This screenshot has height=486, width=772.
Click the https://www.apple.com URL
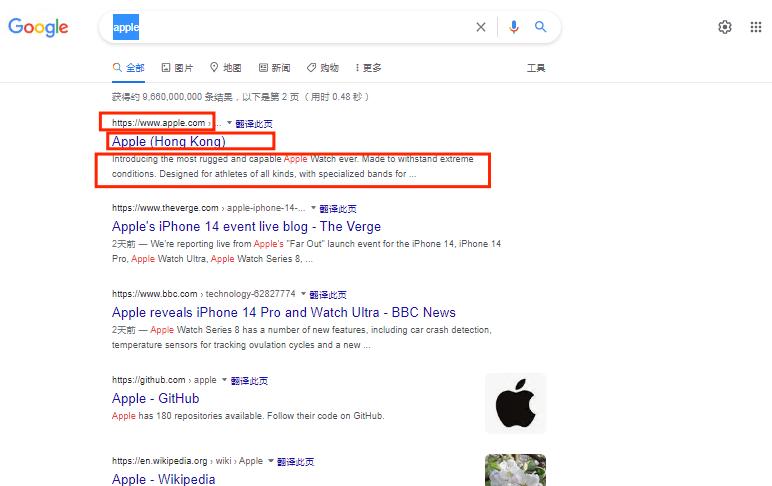[x=159, y=123]
